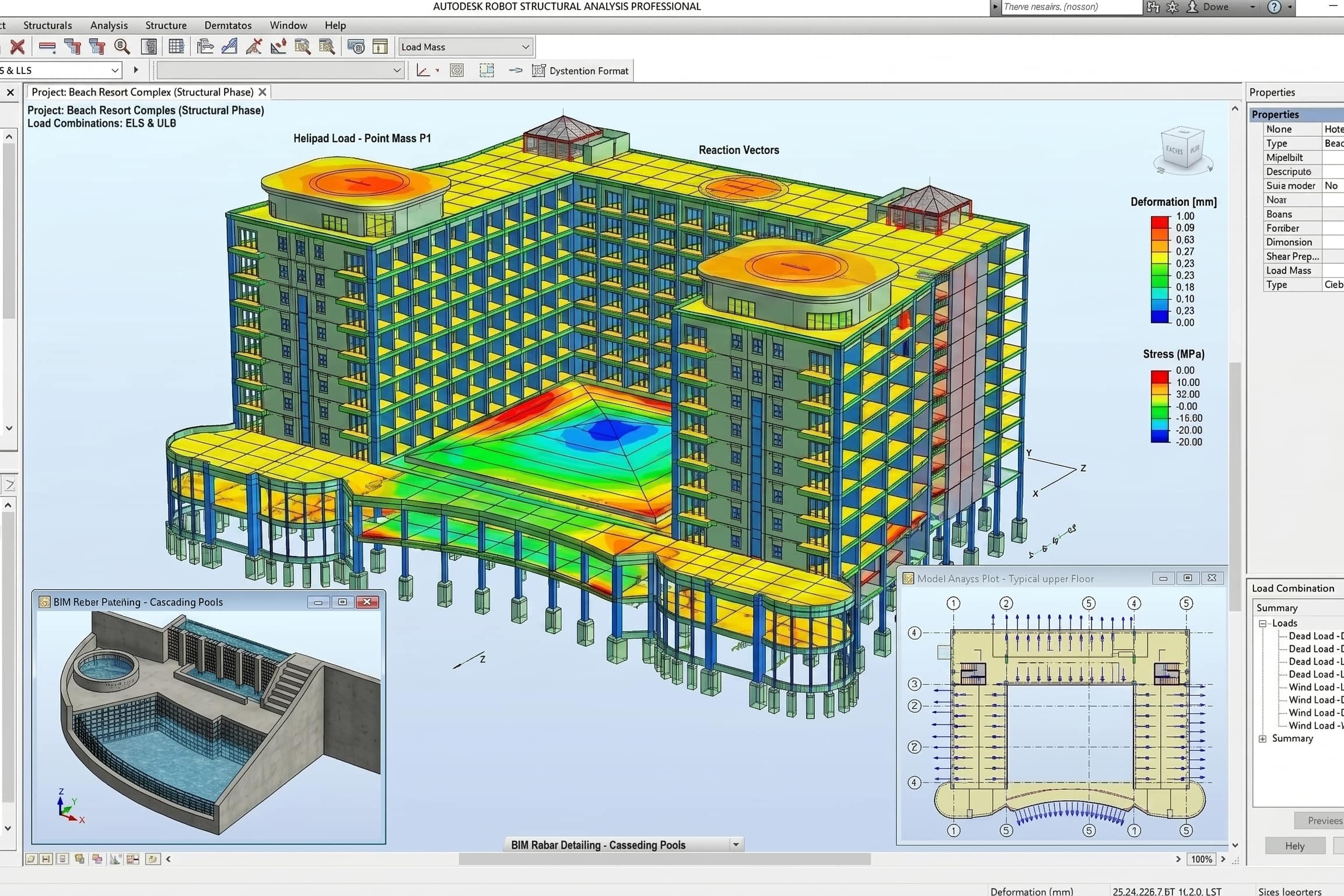The height and width of the screenshot is (896, 1344).
Task: Open the Dowe user account dropdown arrow
Action: pyautogui.click(x=1252, y=7)
